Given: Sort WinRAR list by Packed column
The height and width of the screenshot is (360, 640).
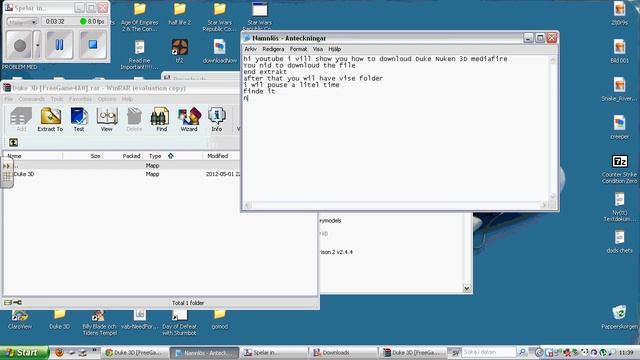Looking at the screenshot, I should (123, 156).
